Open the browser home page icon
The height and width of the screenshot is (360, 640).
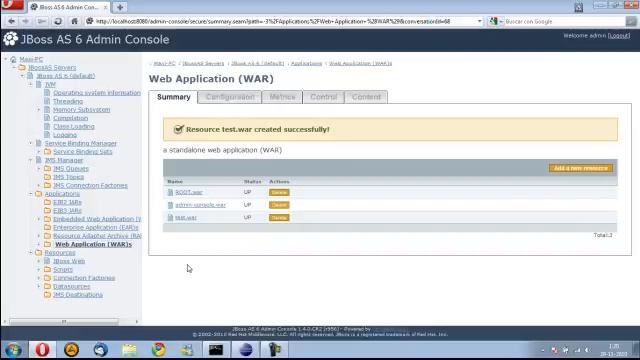pos(74,21)
